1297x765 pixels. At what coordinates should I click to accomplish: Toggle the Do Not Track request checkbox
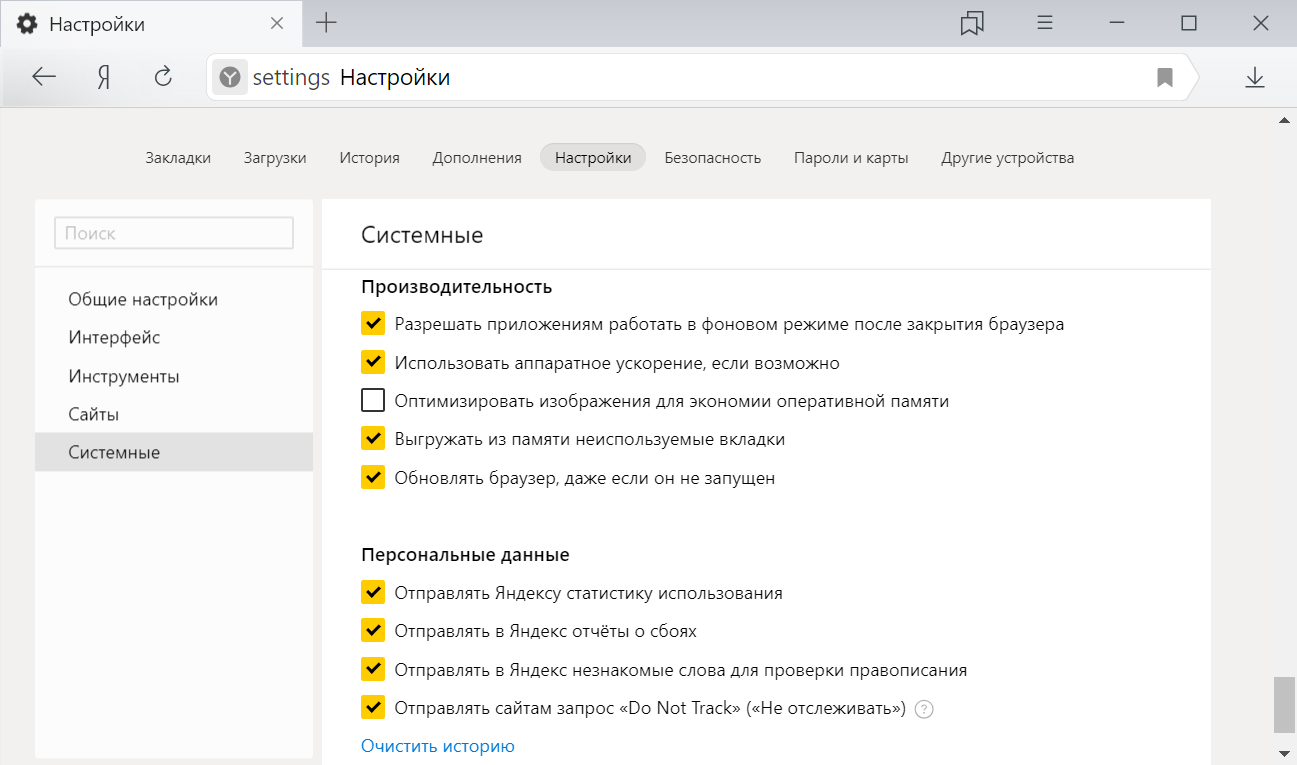coord(373,708)
